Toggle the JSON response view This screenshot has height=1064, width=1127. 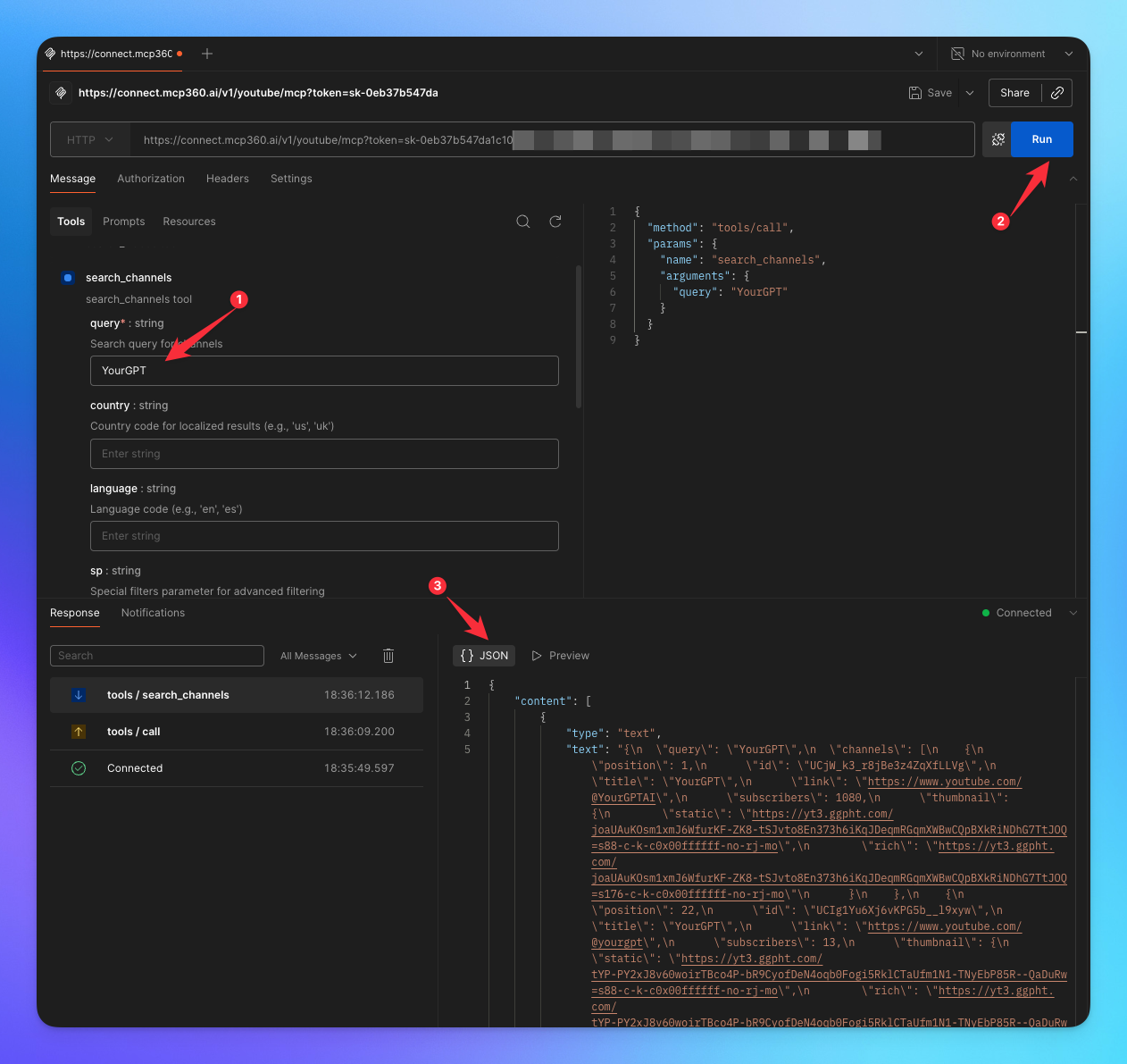tap(483, 655)
